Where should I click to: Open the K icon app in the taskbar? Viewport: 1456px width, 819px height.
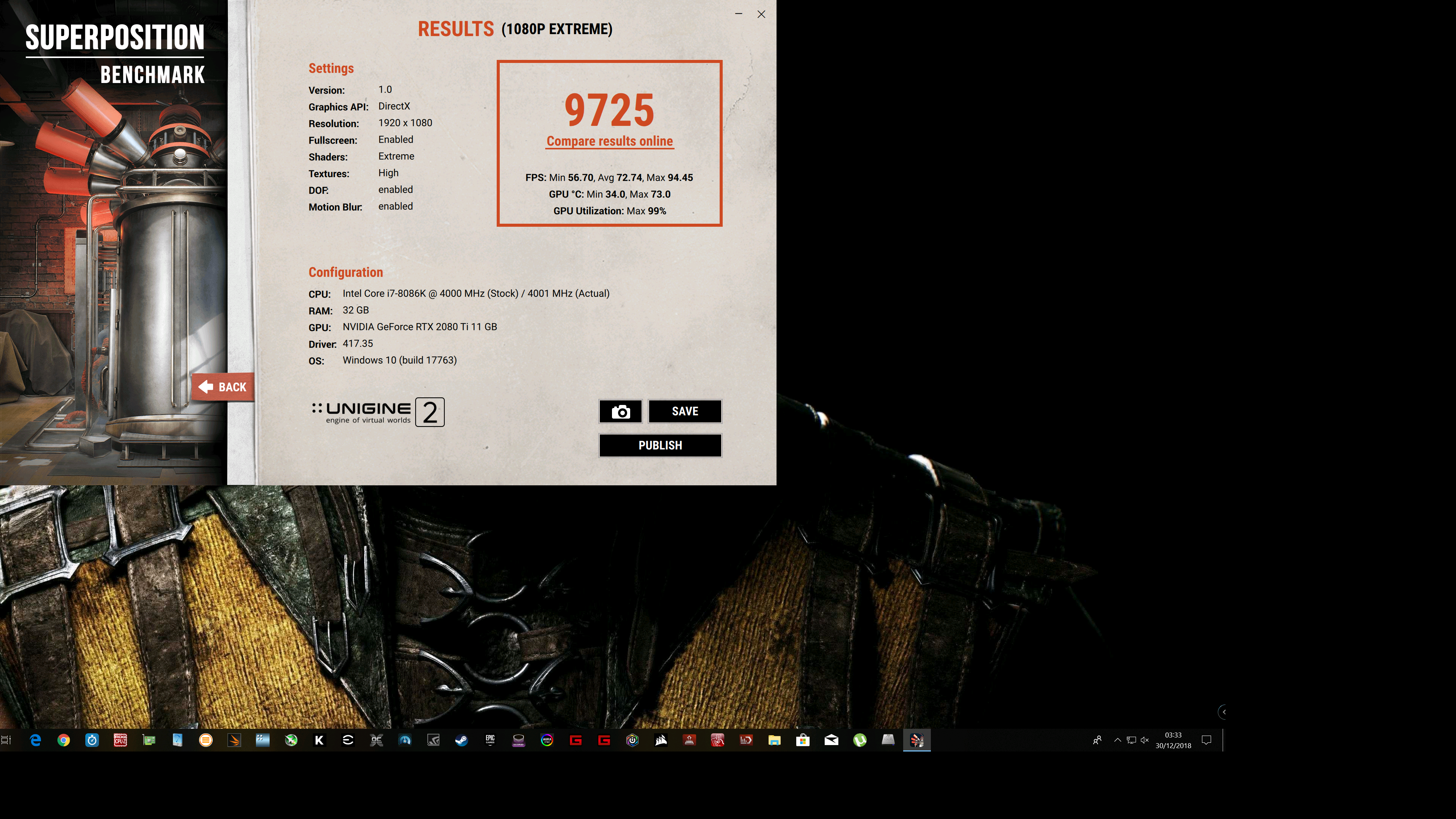319,741
